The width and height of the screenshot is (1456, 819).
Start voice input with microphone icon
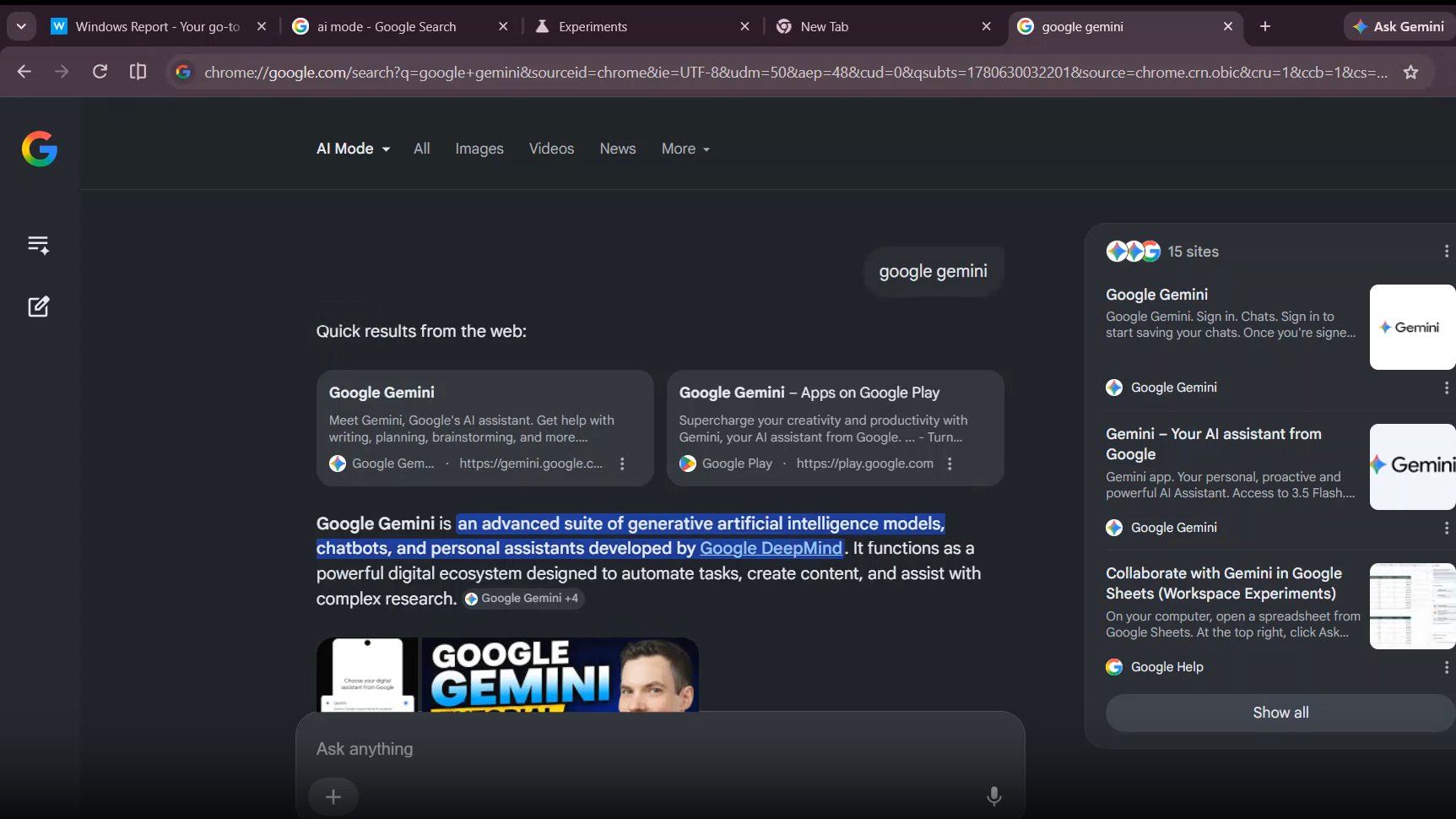(994, 796)
